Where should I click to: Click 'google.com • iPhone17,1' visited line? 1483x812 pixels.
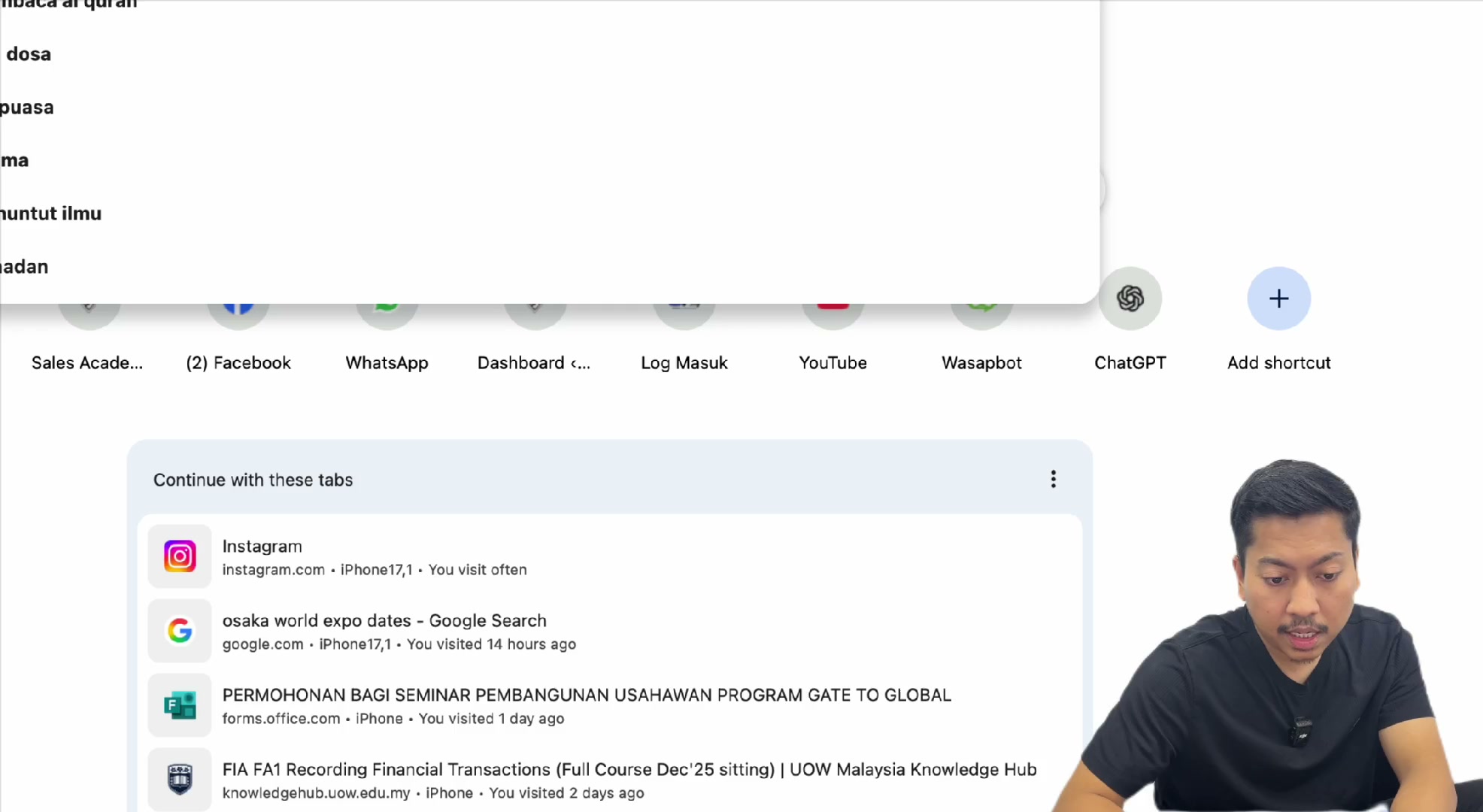tap(399, 644)
